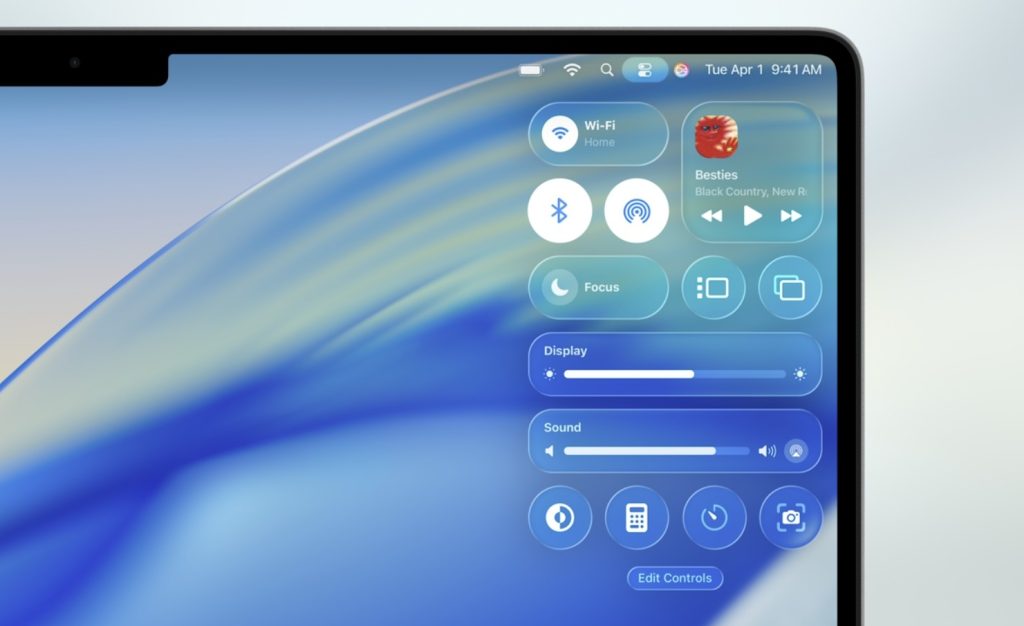Toggle Wi-Fi off in Control Center

(x=560, y=134)
